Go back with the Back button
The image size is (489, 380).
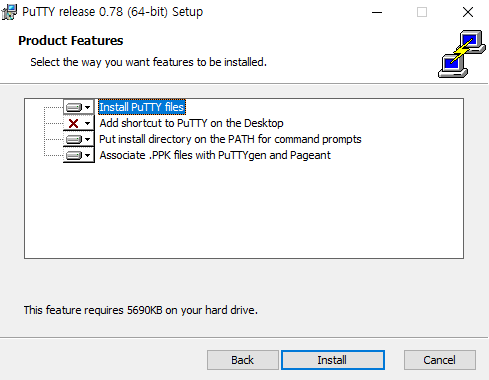(x=243, y=360)
